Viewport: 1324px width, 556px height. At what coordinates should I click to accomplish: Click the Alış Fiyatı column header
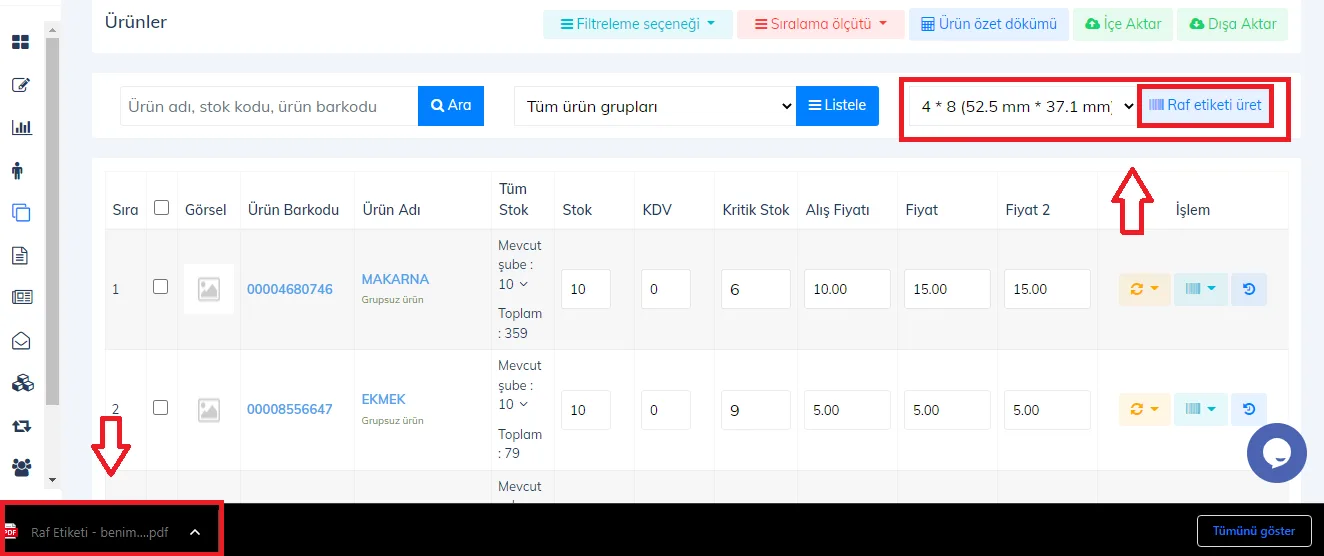pos(838,210)
